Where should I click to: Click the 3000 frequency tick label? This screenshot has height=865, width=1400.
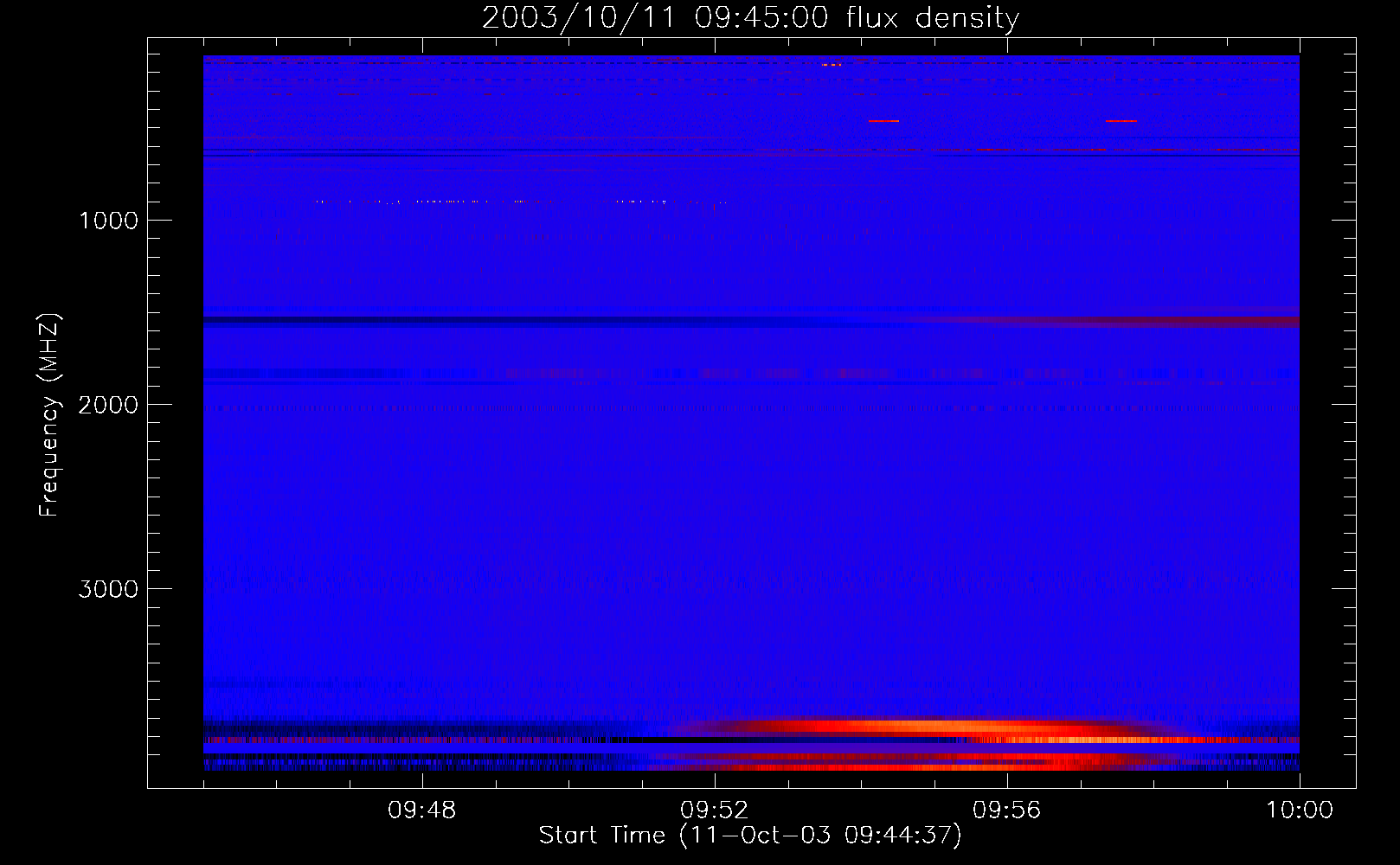(108, 589)
